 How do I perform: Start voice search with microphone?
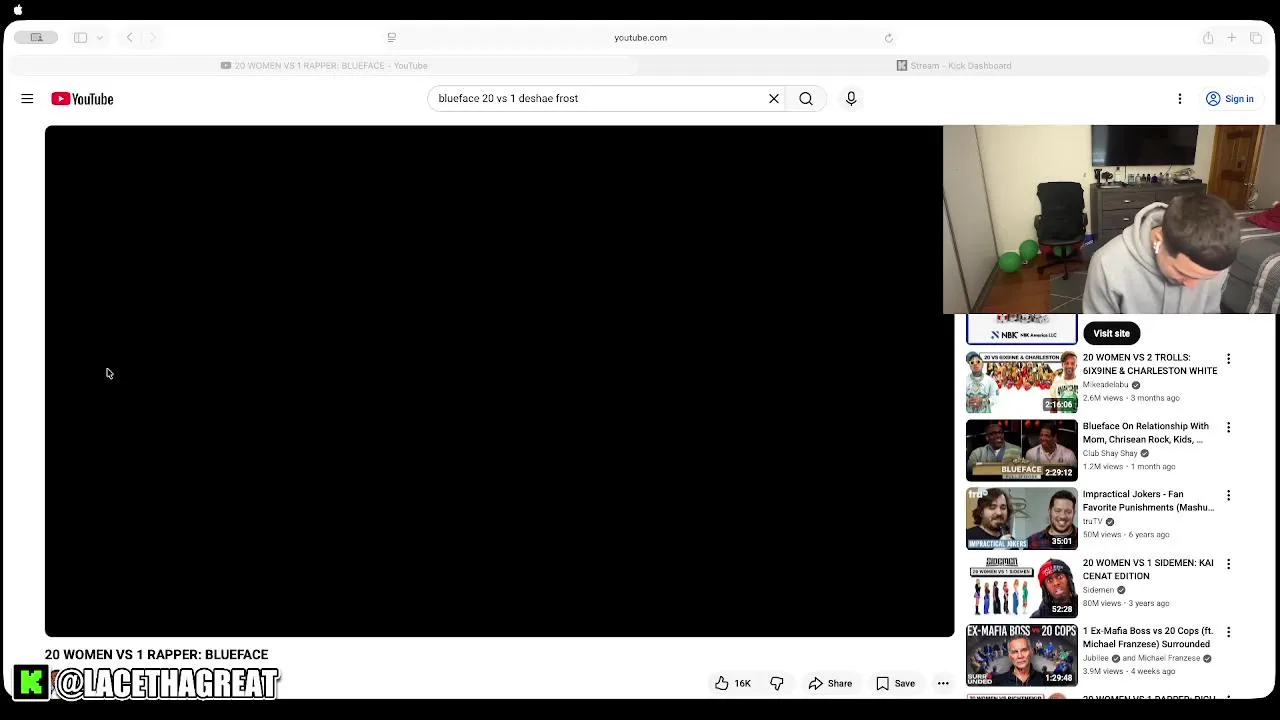coord(851,99)
